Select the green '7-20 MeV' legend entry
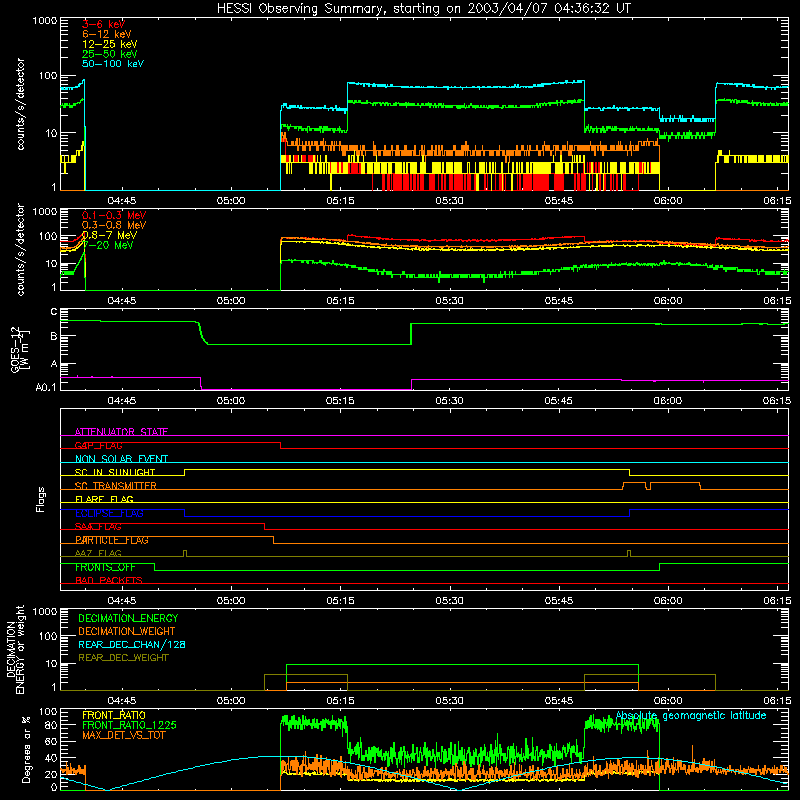The width and height of the screenshot is (800, 800). pyautogui.click(x=108, y=245)
